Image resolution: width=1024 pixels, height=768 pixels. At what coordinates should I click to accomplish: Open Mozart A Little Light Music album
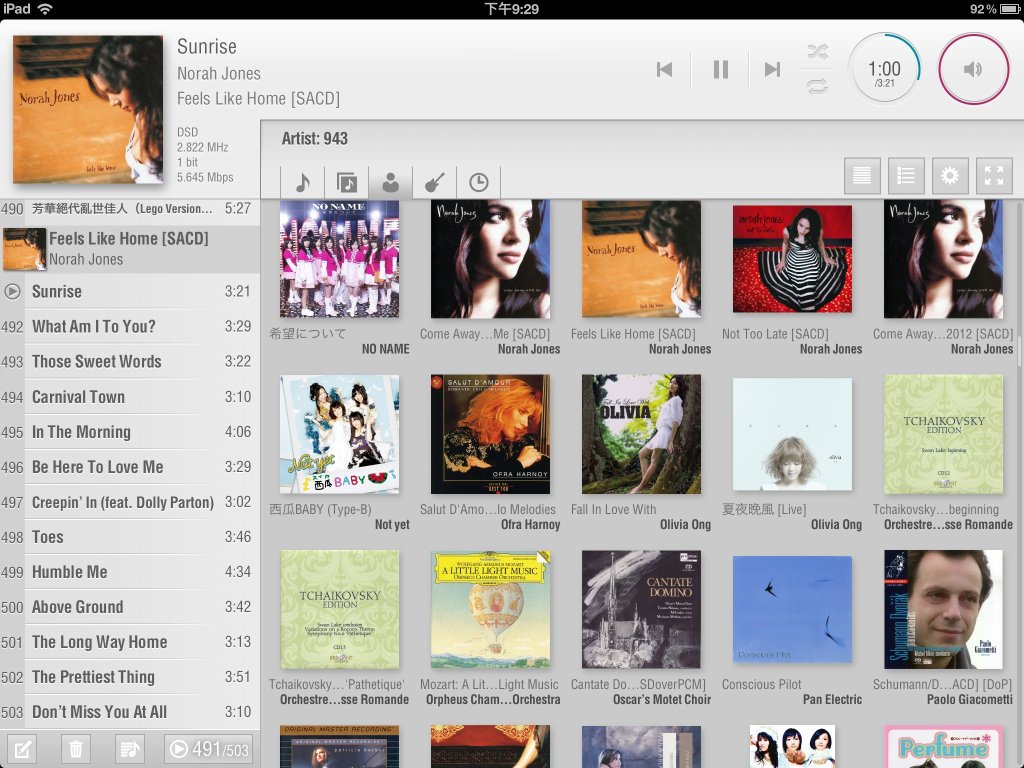[x=490, y=609]
